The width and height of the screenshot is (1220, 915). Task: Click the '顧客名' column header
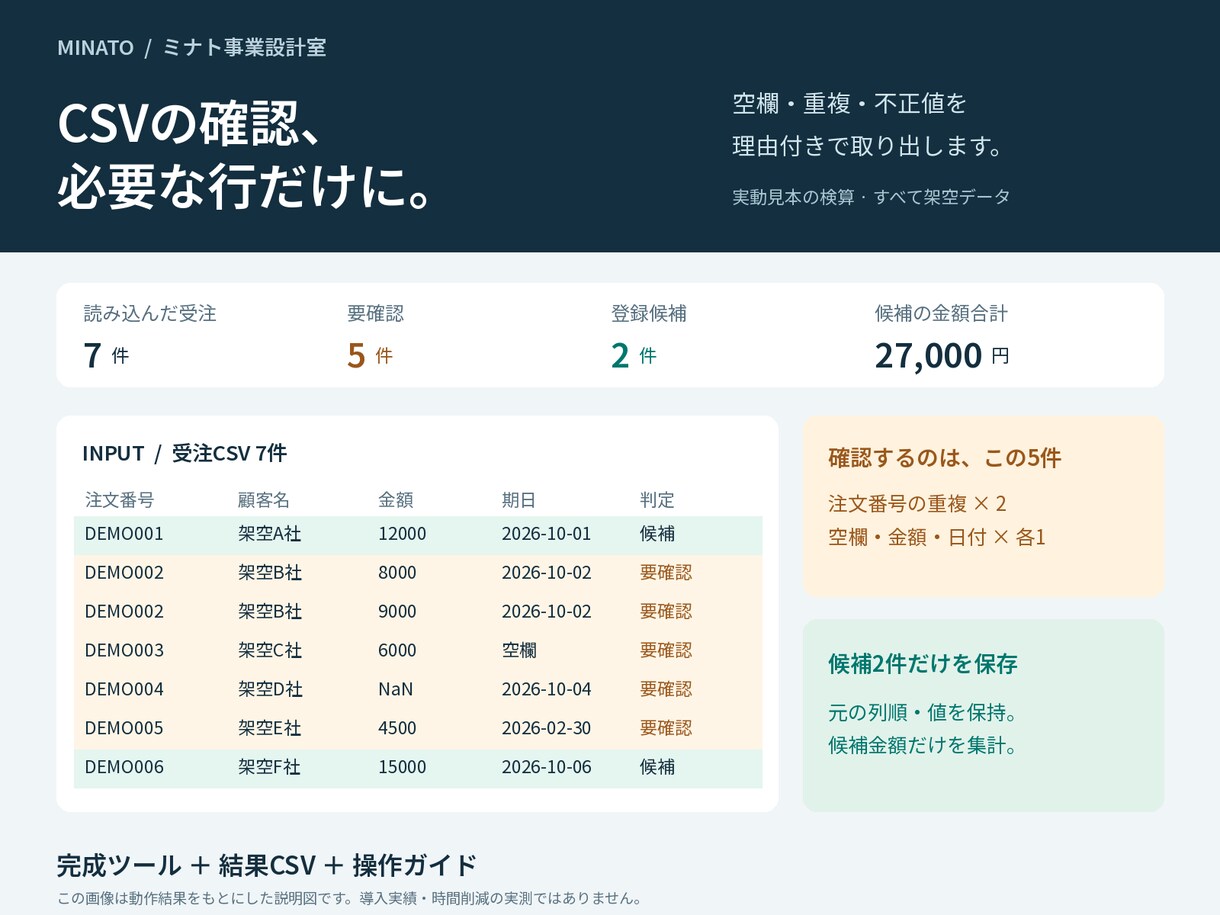(264, 500)
